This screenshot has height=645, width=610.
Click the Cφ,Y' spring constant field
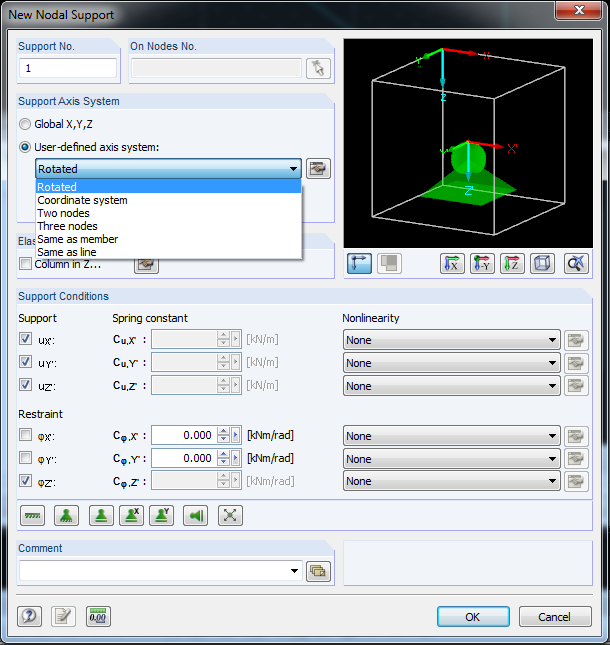point(184,458)
